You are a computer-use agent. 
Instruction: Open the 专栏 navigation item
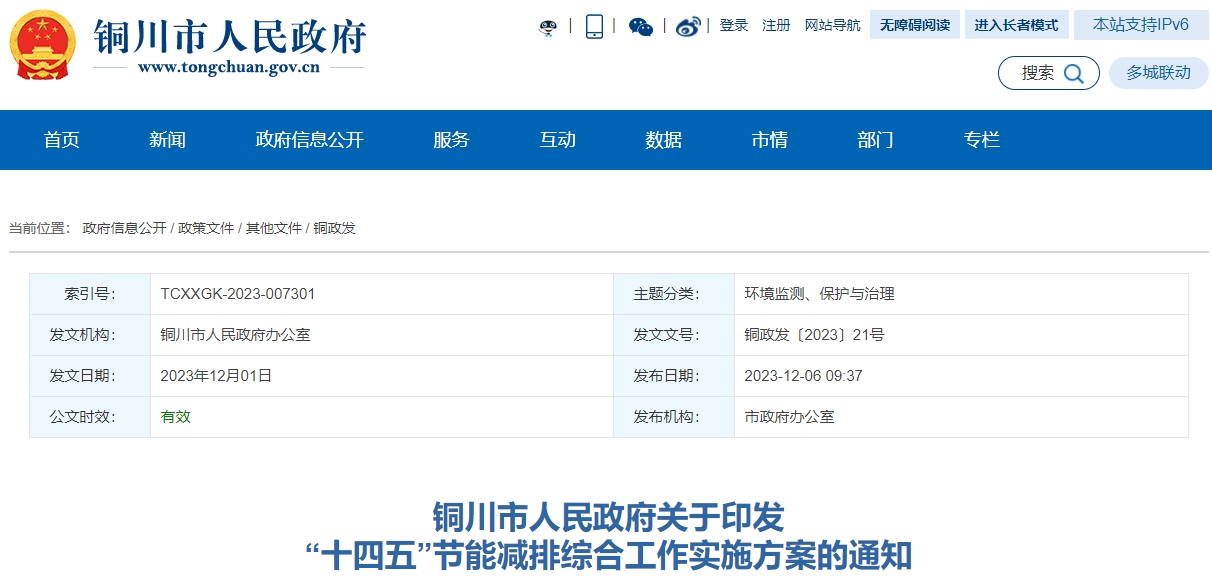pos(981,140)
